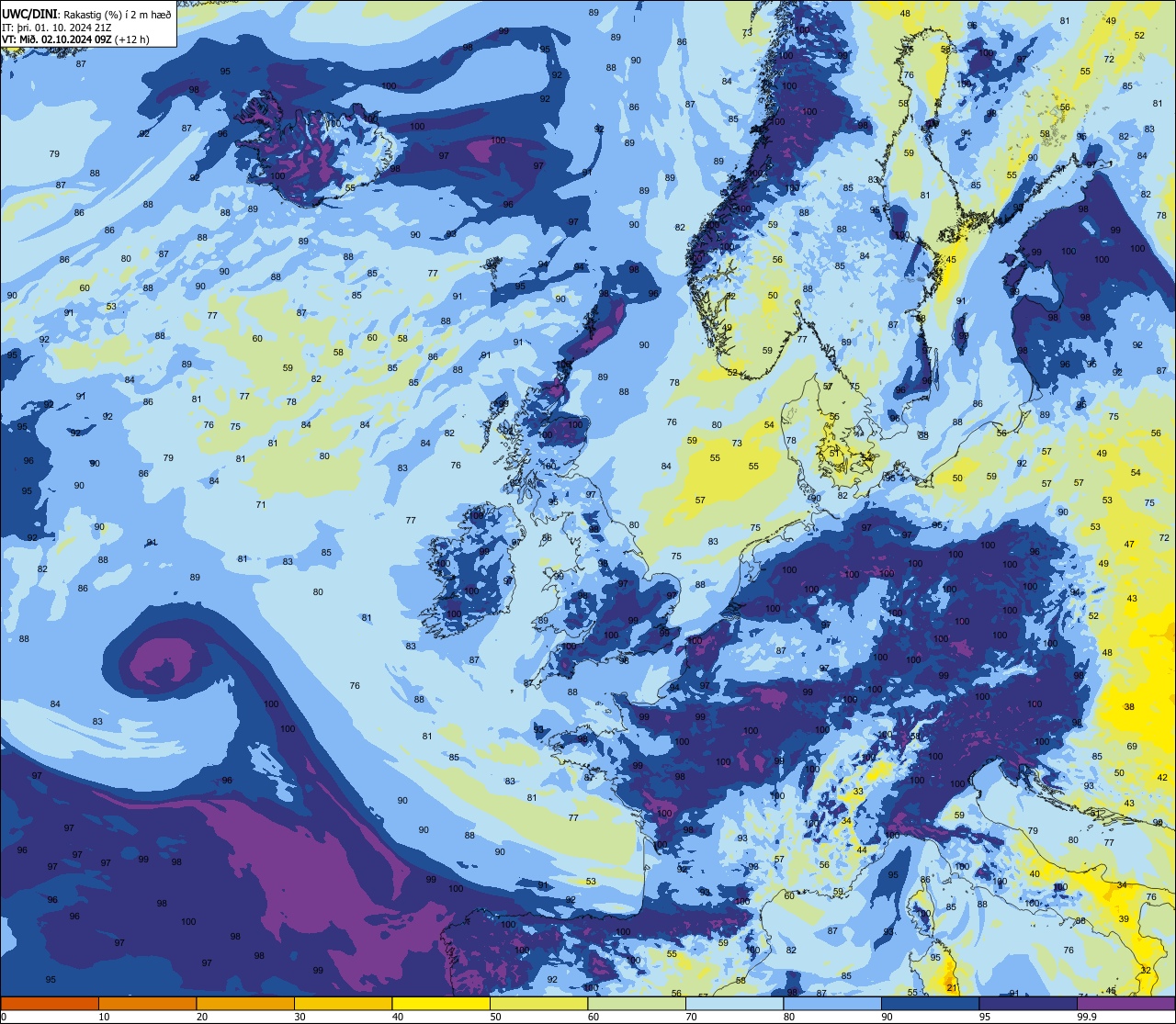Click the humidity value '38' on the map

click(1129, 707)
